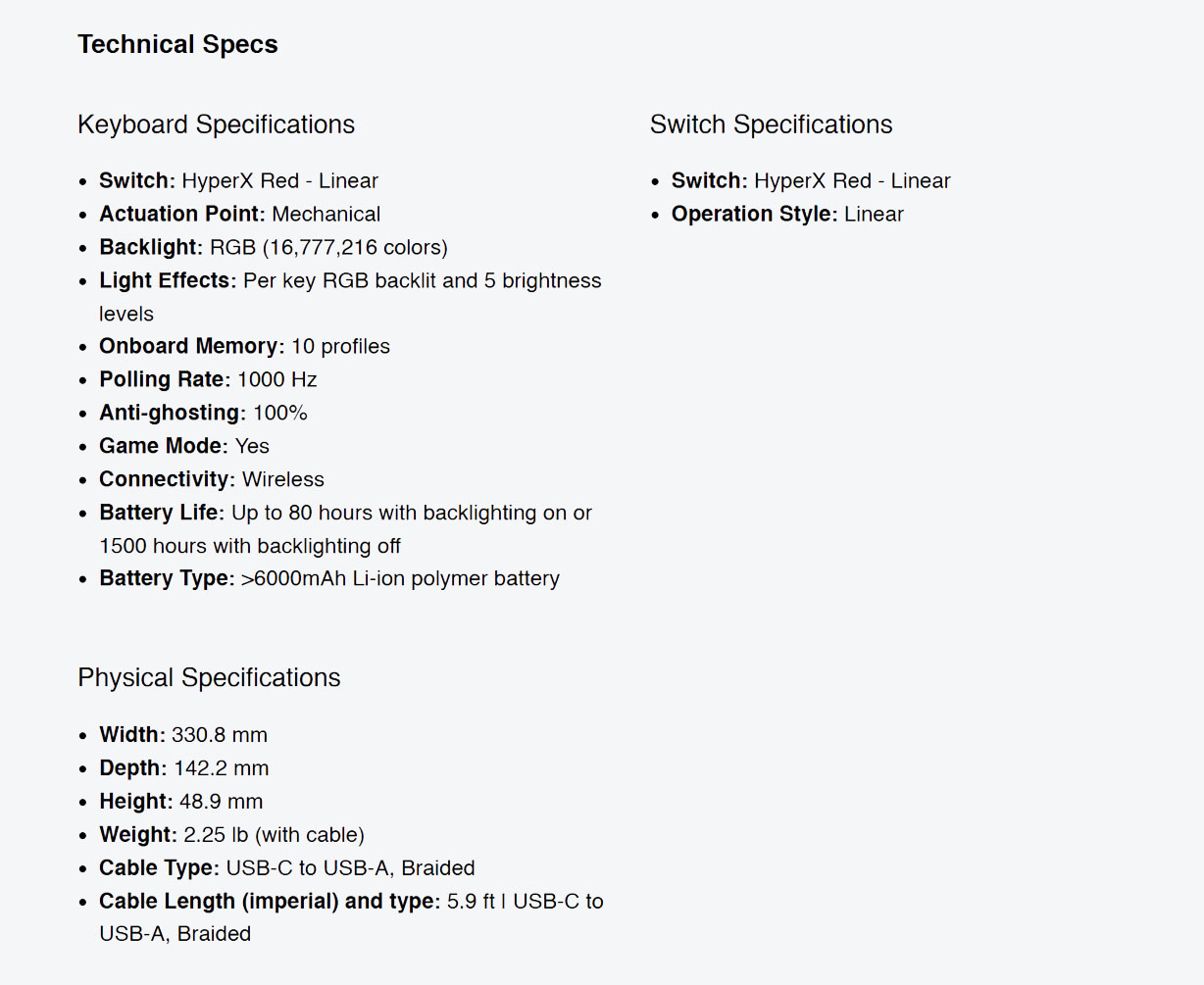The image size is (1204, 985).
Task: Click the Light Effects label
Action: point(168,280)
